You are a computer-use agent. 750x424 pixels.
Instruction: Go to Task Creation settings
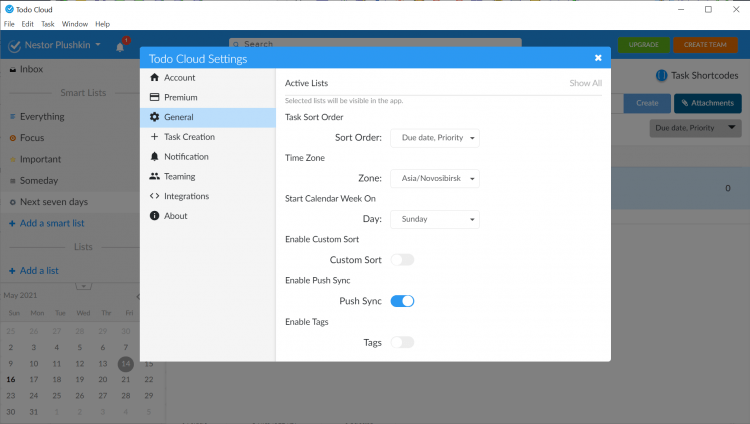208,137
